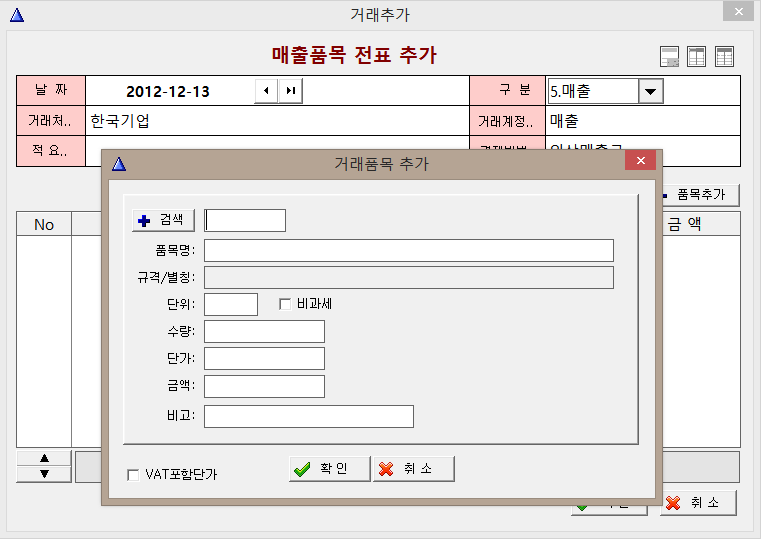Click the 적 요.. label button
The image size is (761, 539).
coord(50,151)
